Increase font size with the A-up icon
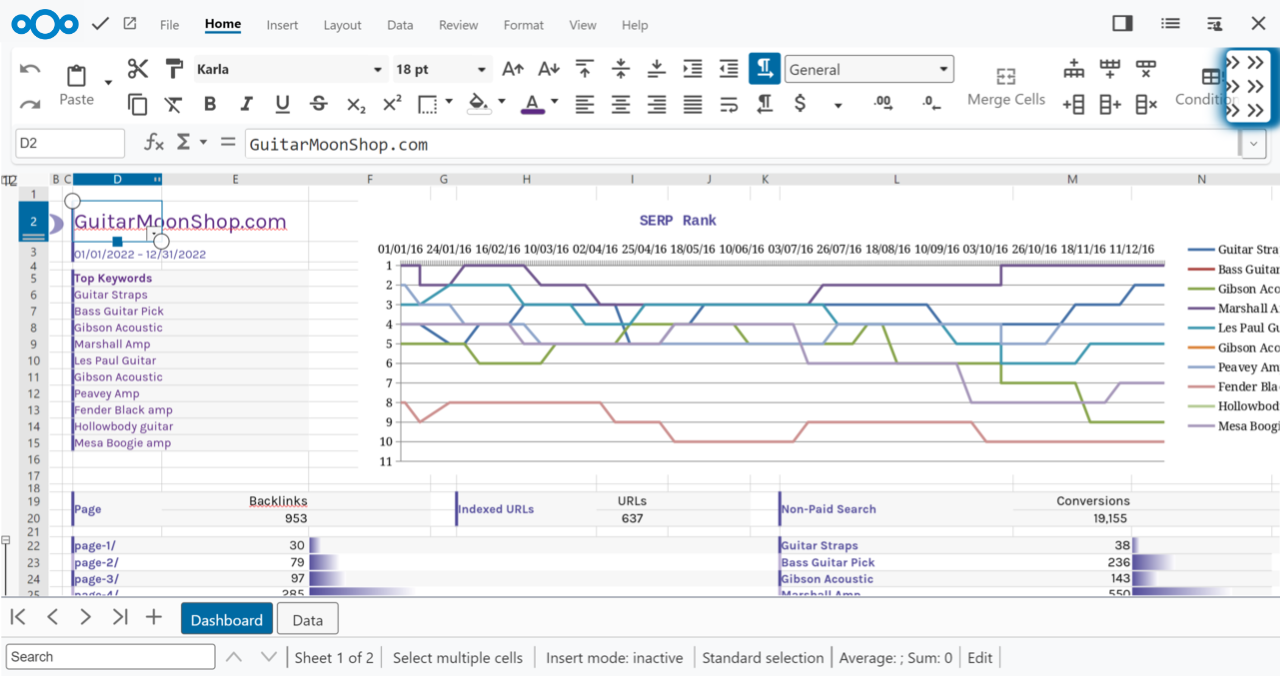This screenshot has width=1280, height=677. click(x=513, y=69)
